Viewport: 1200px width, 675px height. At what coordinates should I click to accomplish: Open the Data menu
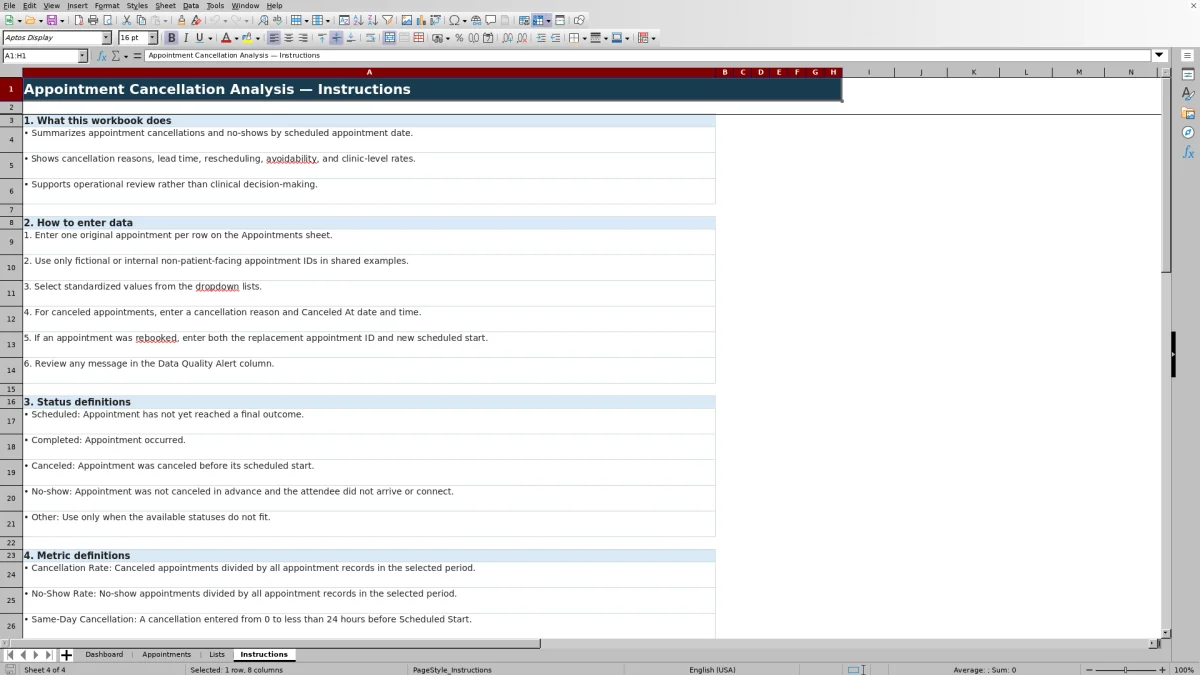pos(191,5)
